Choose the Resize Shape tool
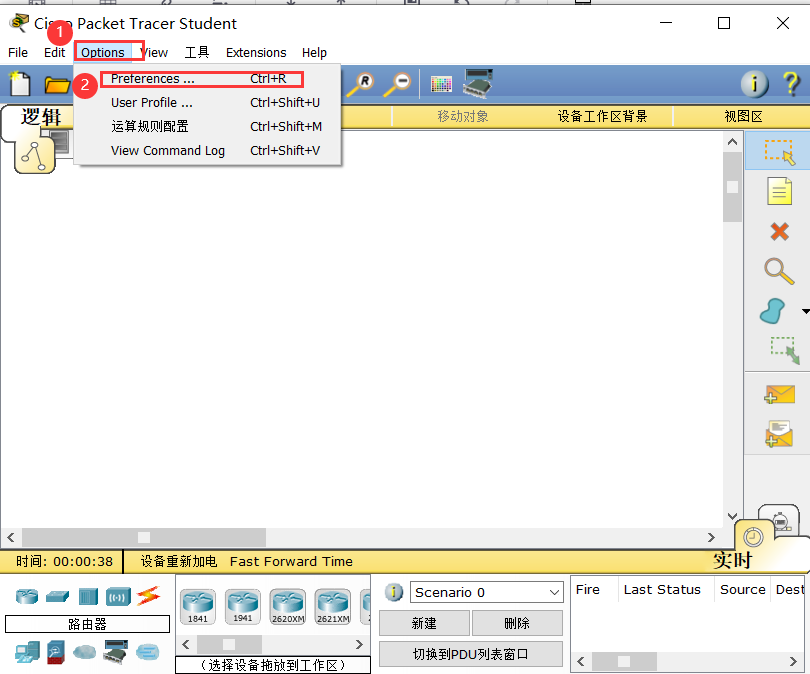Viewport: 810px width, 674px height. click(x=785, y=350)
